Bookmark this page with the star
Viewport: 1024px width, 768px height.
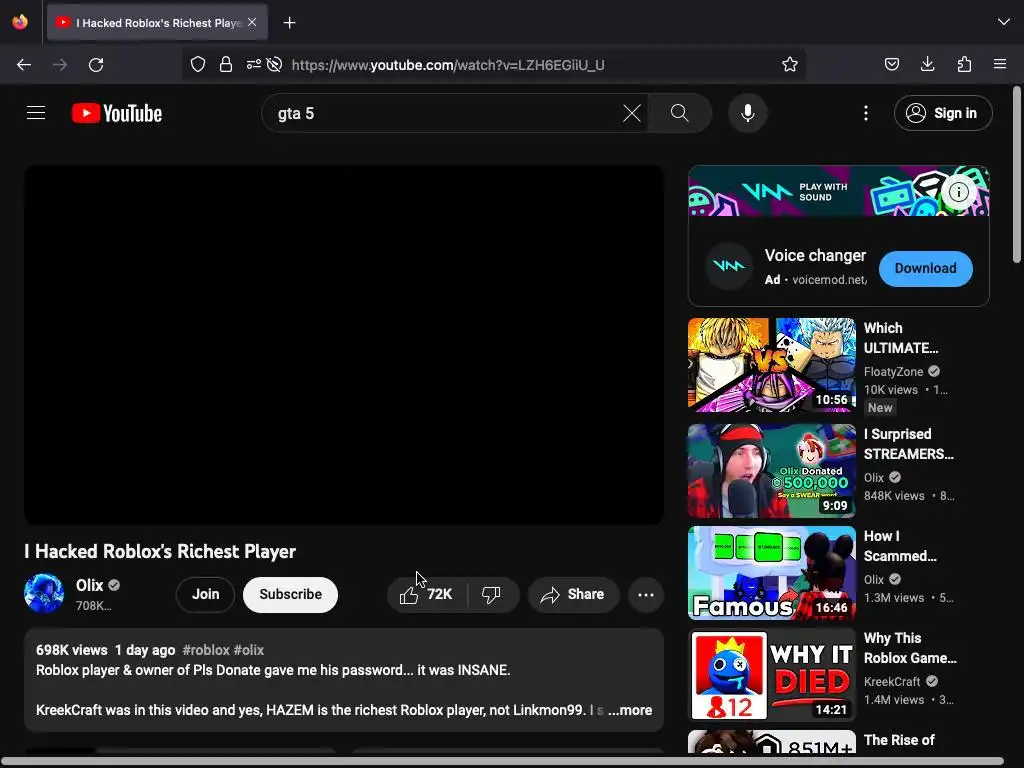pyautogui.click(x=790, y=64)
